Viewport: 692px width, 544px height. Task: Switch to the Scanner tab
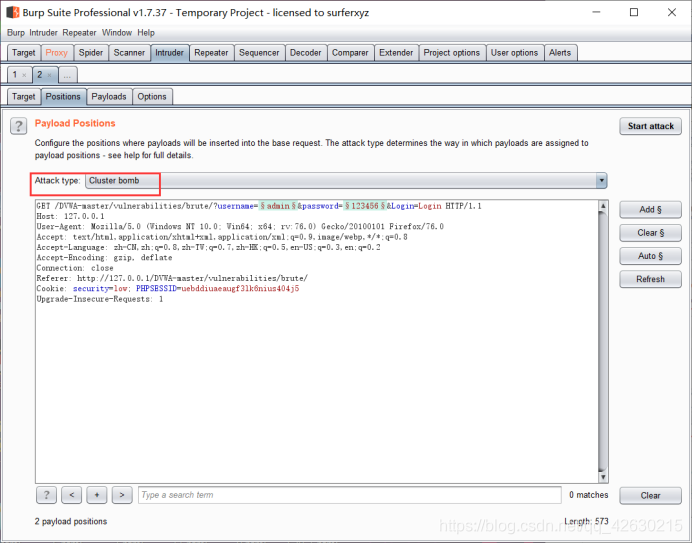coord(129,53)
